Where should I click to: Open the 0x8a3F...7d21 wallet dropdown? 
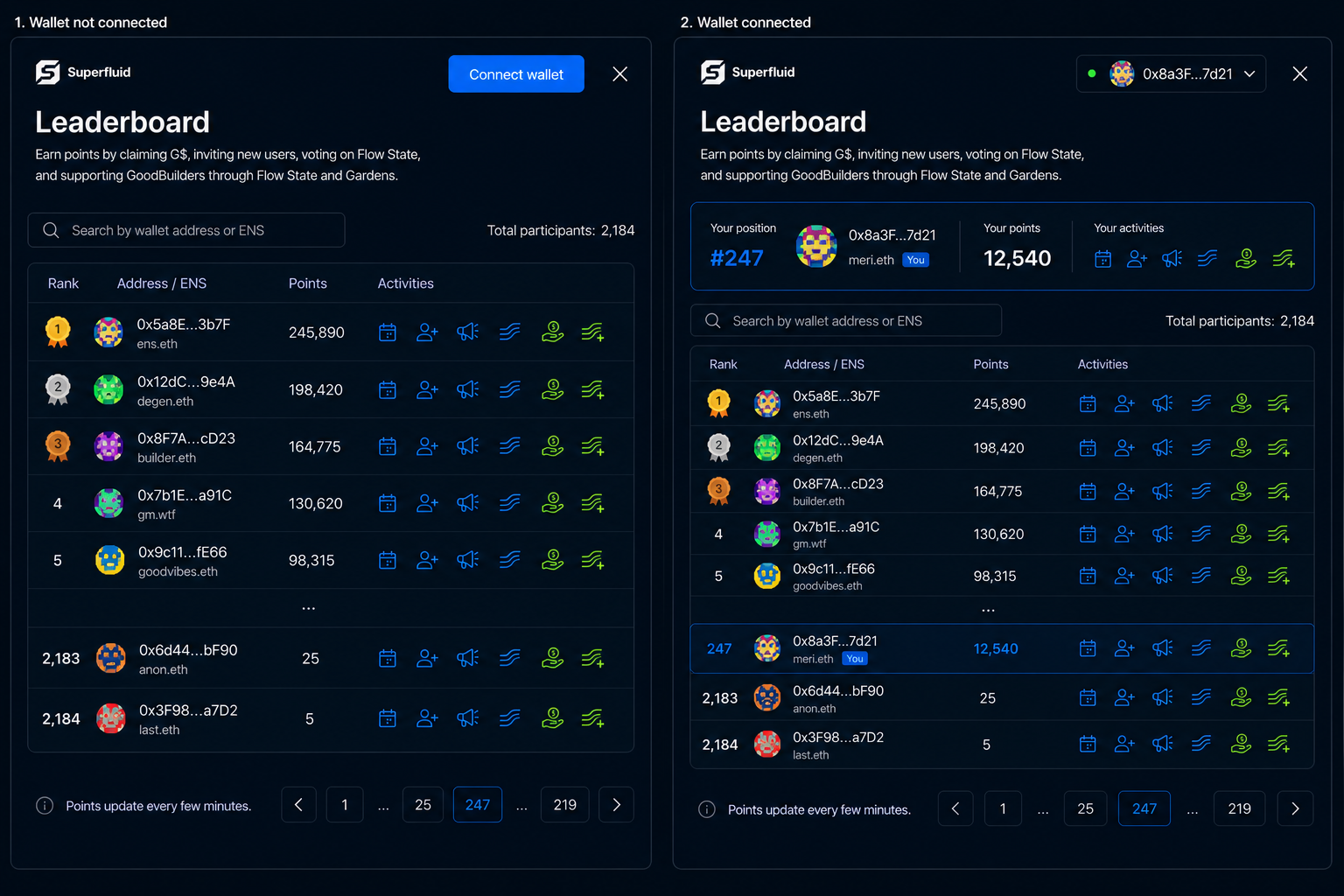click(1171, 73)
